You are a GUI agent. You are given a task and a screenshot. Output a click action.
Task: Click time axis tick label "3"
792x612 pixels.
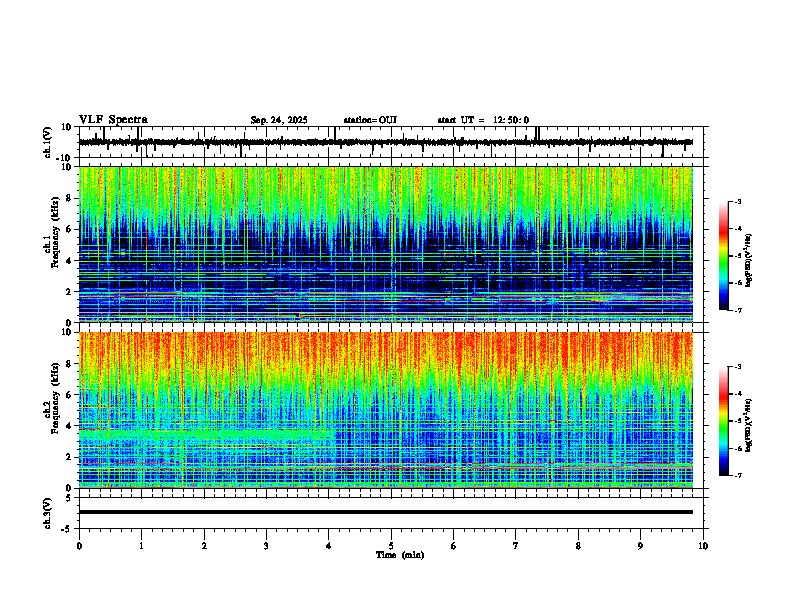[266, 546]
